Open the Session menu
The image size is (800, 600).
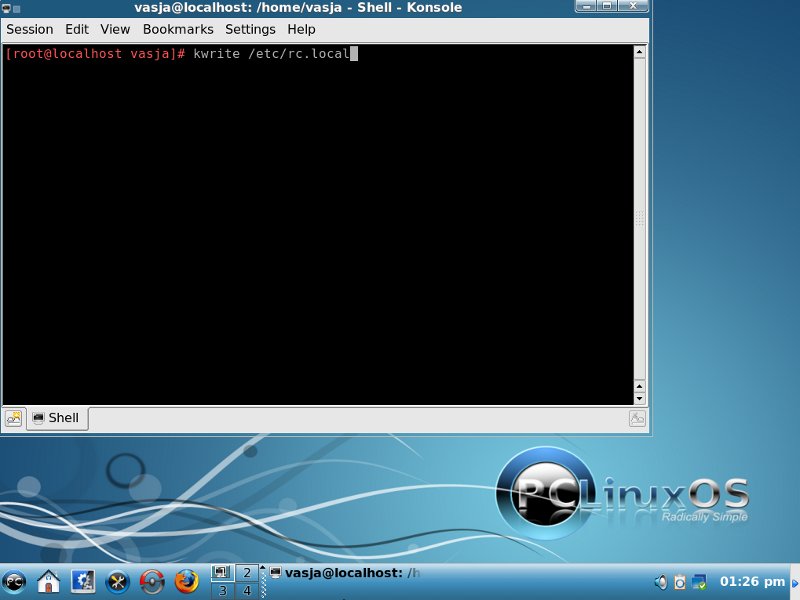30,30
